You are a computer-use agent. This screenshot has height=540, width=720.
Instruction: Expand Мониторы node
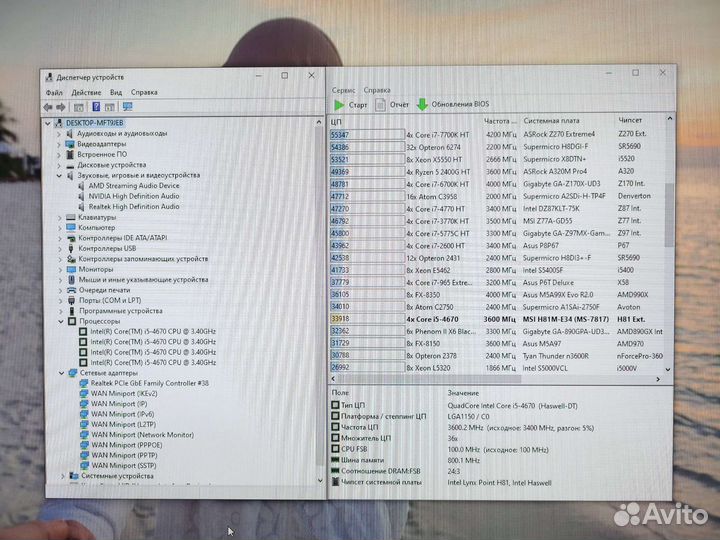click(x=60, y=270)
